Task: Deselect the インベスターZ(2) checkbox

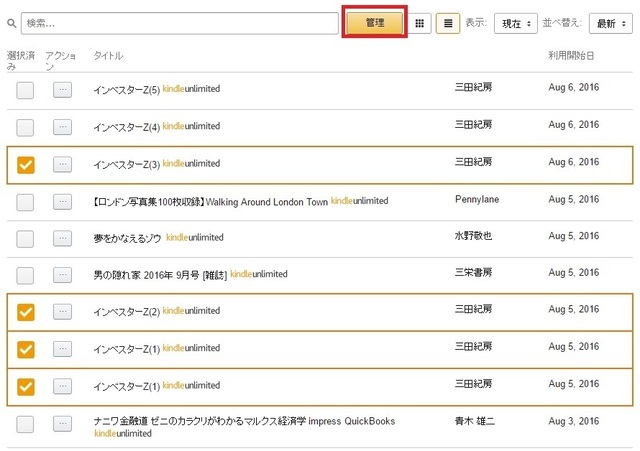Action: [25, 312]
